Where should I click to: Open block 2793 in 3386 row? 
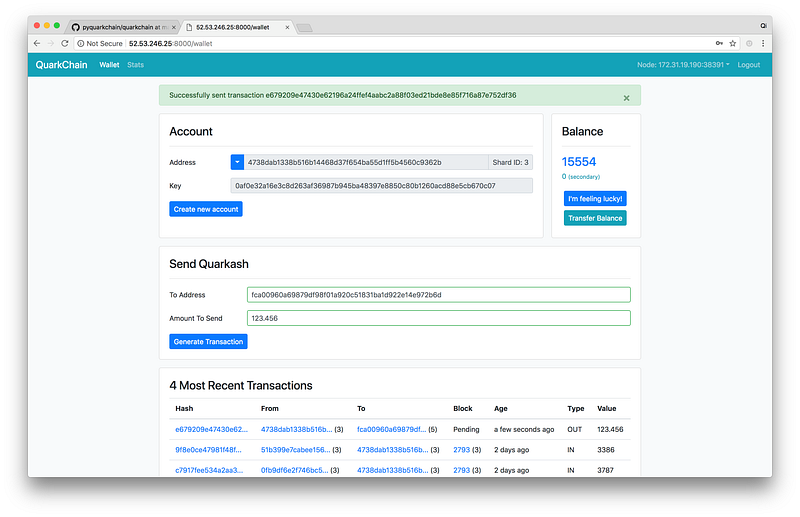coord(461,450)
